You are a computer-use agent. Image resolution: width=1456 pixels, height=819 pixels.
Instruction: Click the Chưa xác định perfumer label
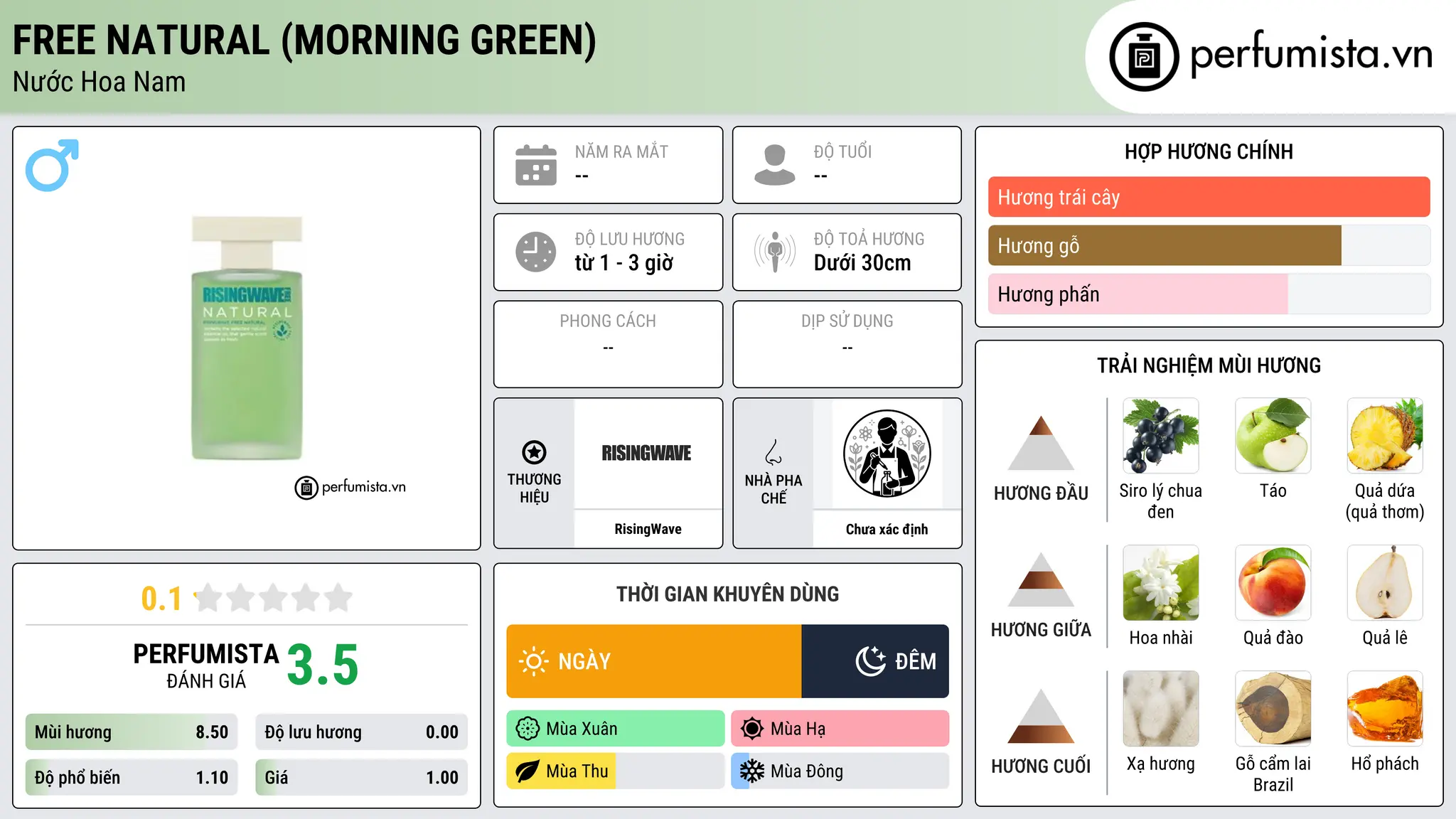point(887,529)
